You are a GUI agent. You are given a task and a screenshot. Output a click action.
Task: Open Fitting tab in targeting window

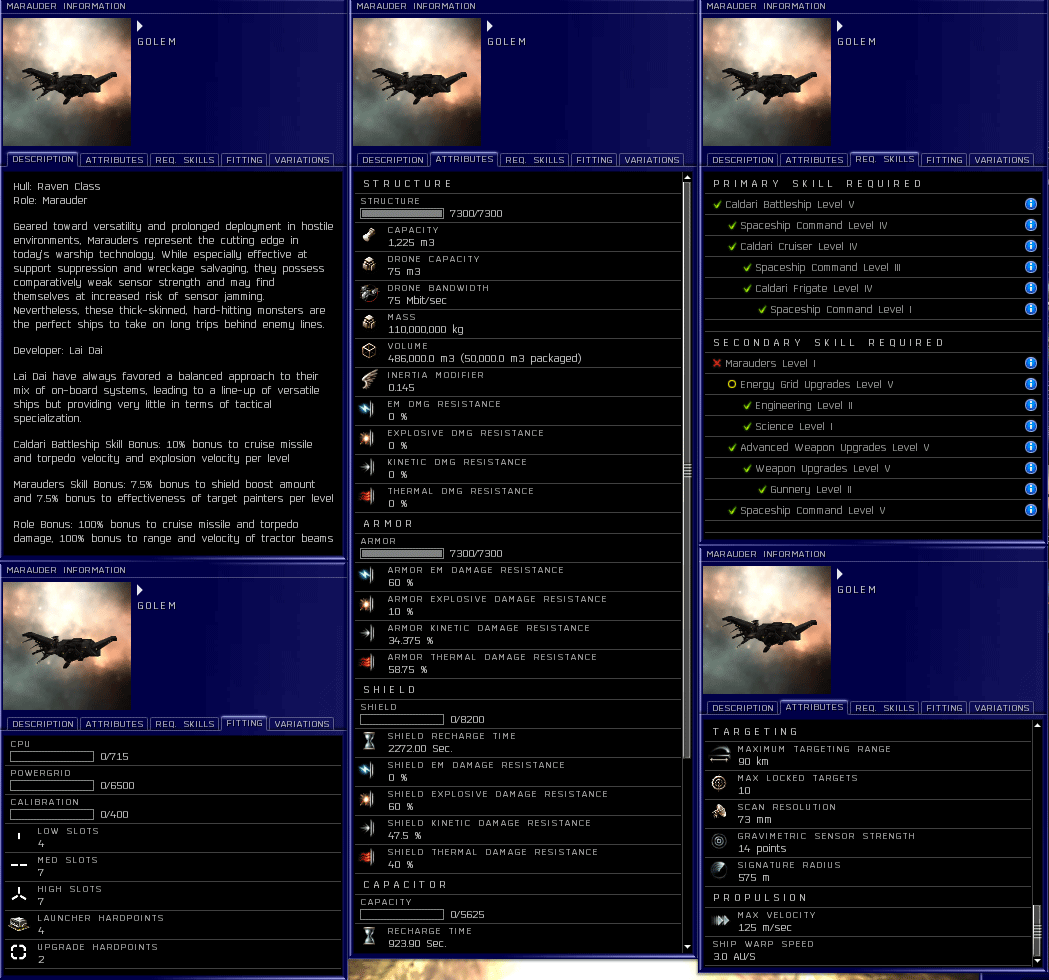(944, 708)
